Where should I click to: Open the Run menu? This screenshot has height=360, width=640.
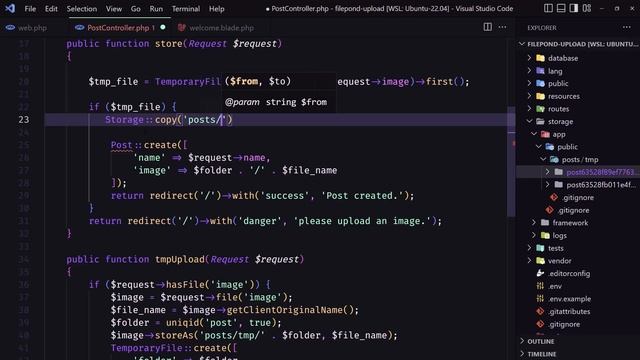pos(156,9)
